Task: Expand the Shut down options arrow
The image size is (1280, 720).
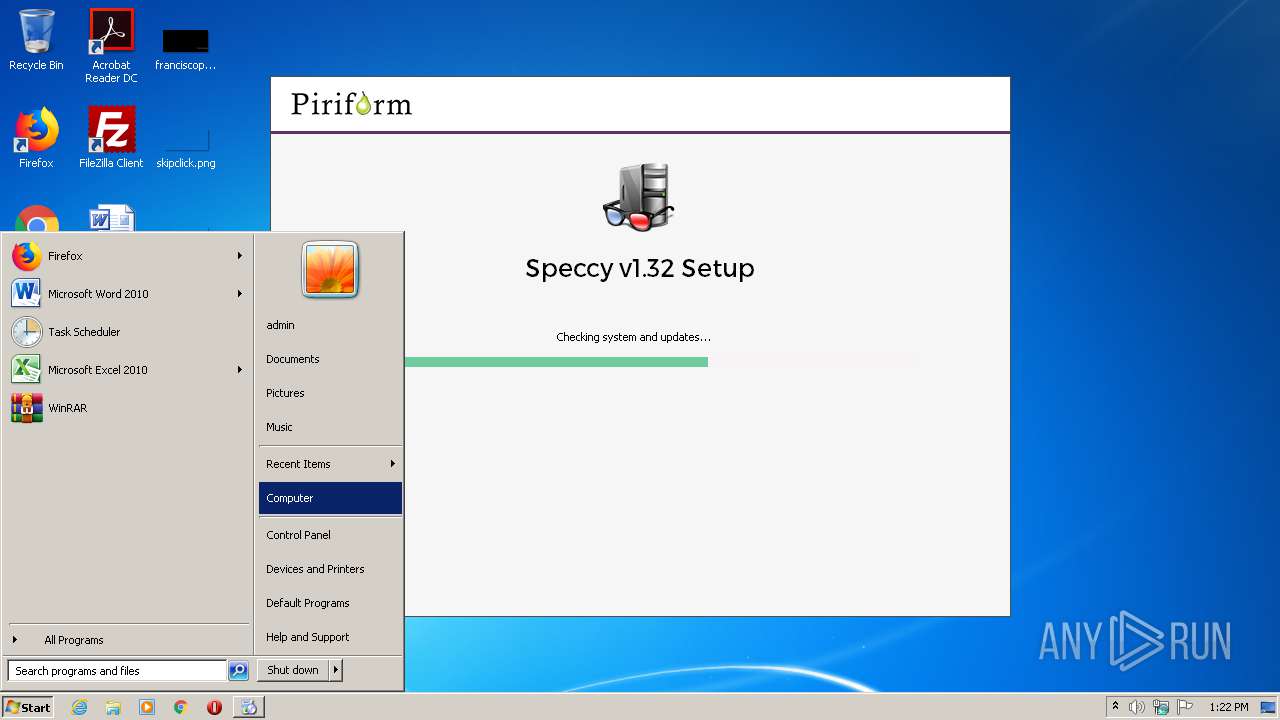Action: [336, 671]
